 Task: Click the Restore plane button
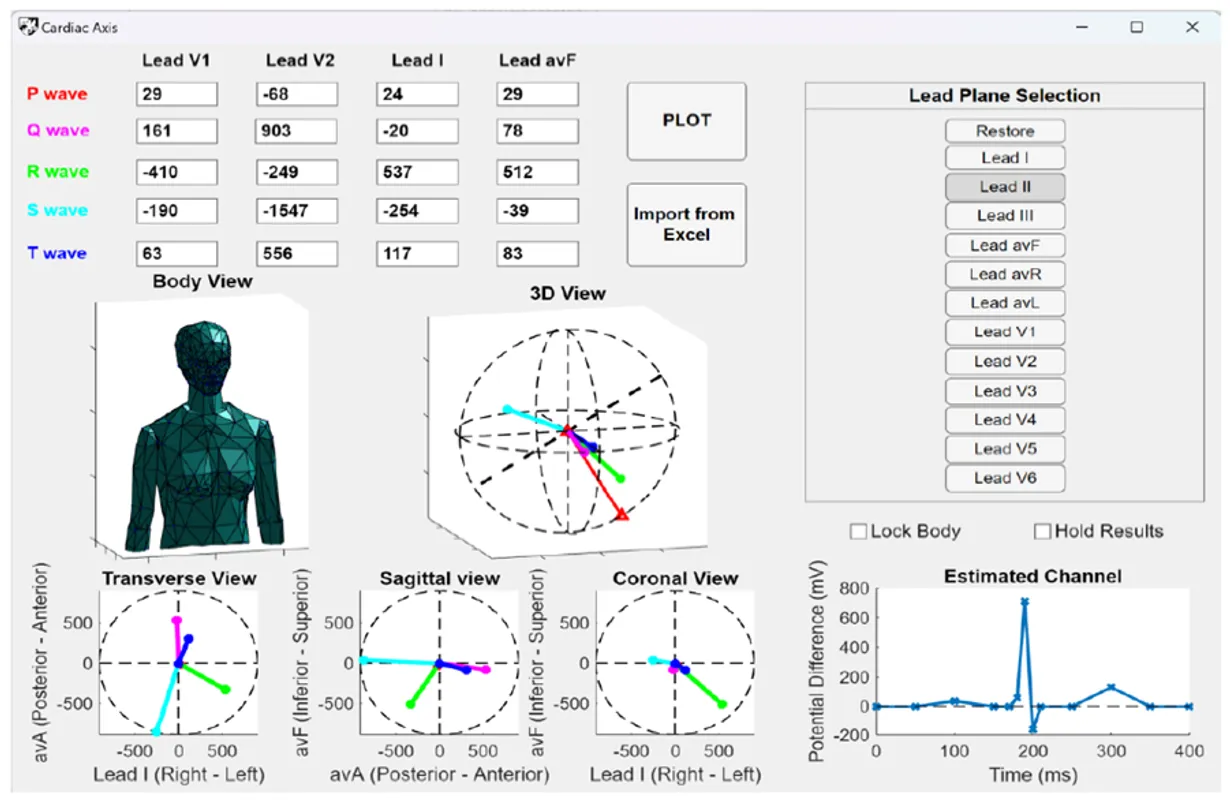tap(1005, 131)
